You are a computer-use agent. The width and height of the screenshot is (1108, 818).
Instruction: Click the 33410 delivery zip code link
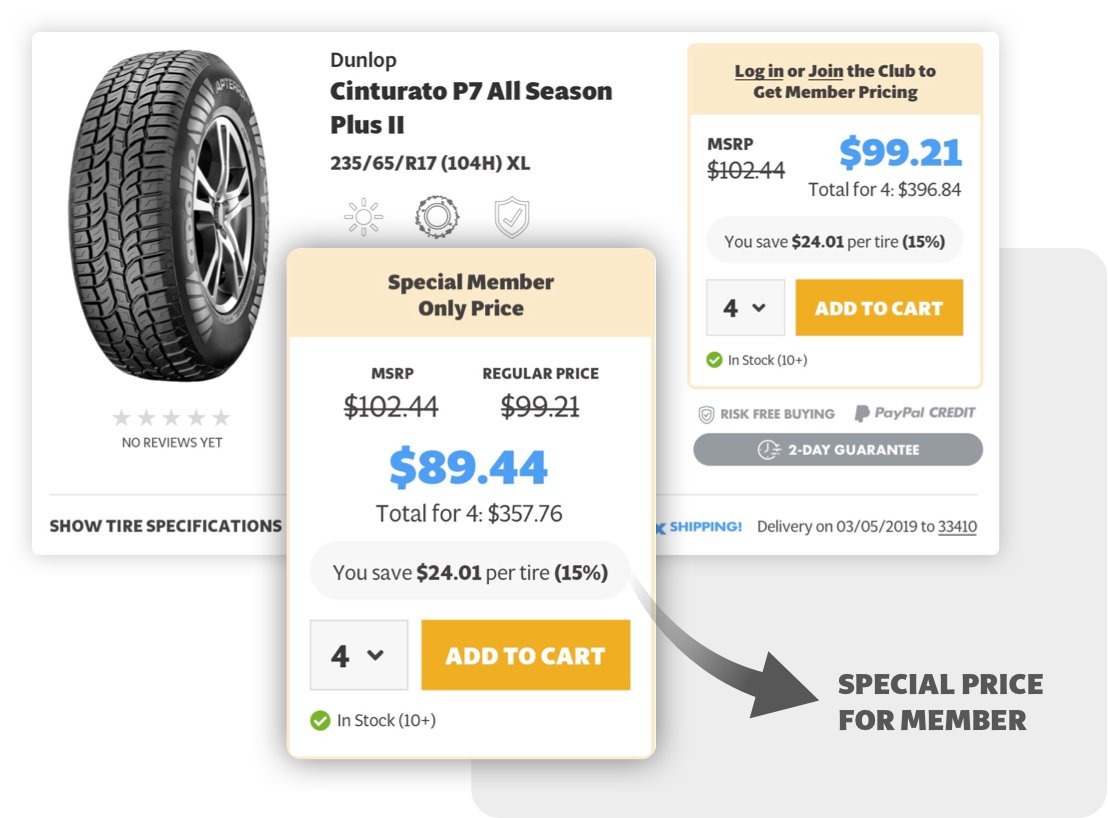[x=957, y=527]
